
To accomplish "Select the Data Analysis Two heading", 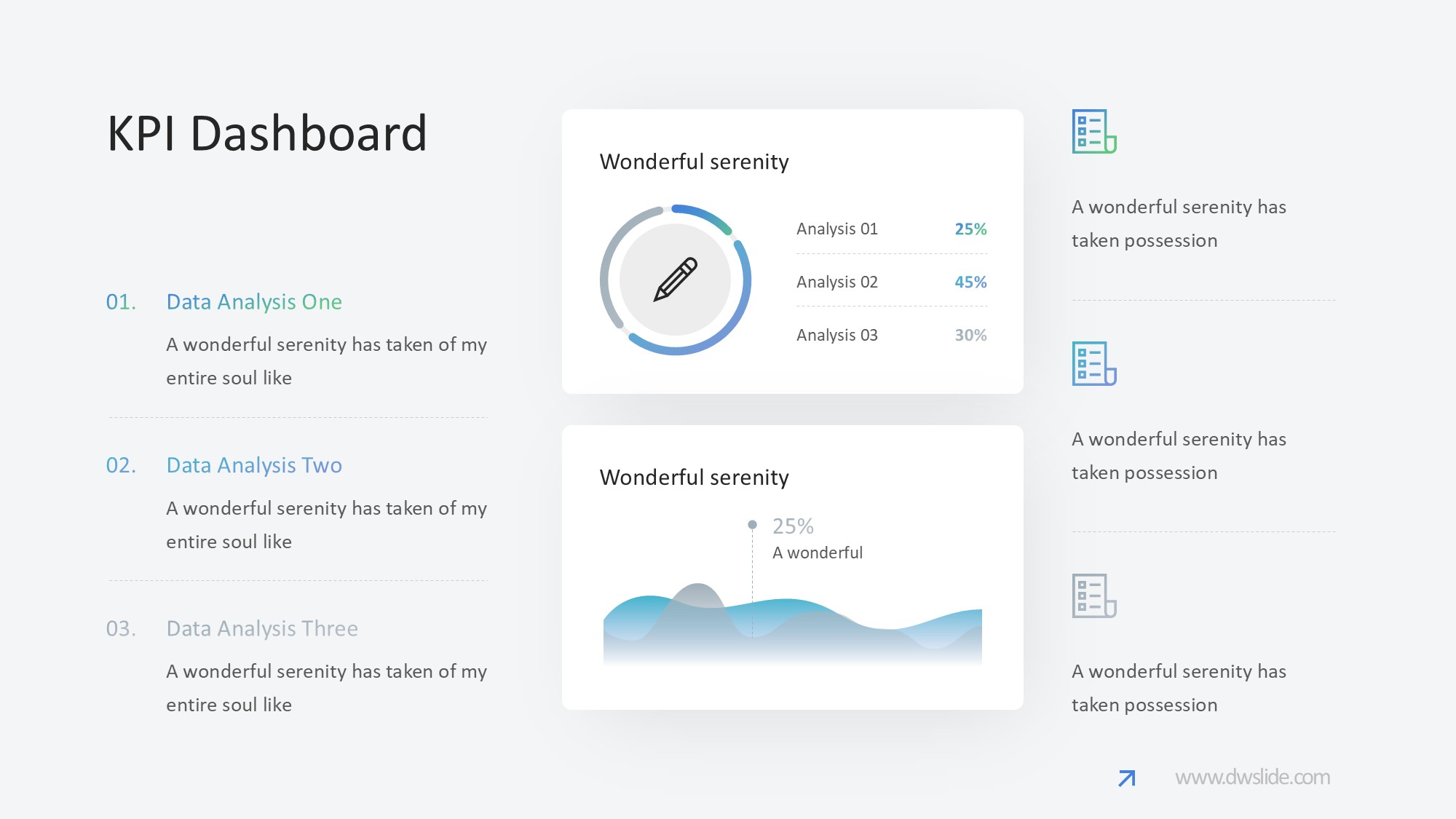I will pos(254,465).
